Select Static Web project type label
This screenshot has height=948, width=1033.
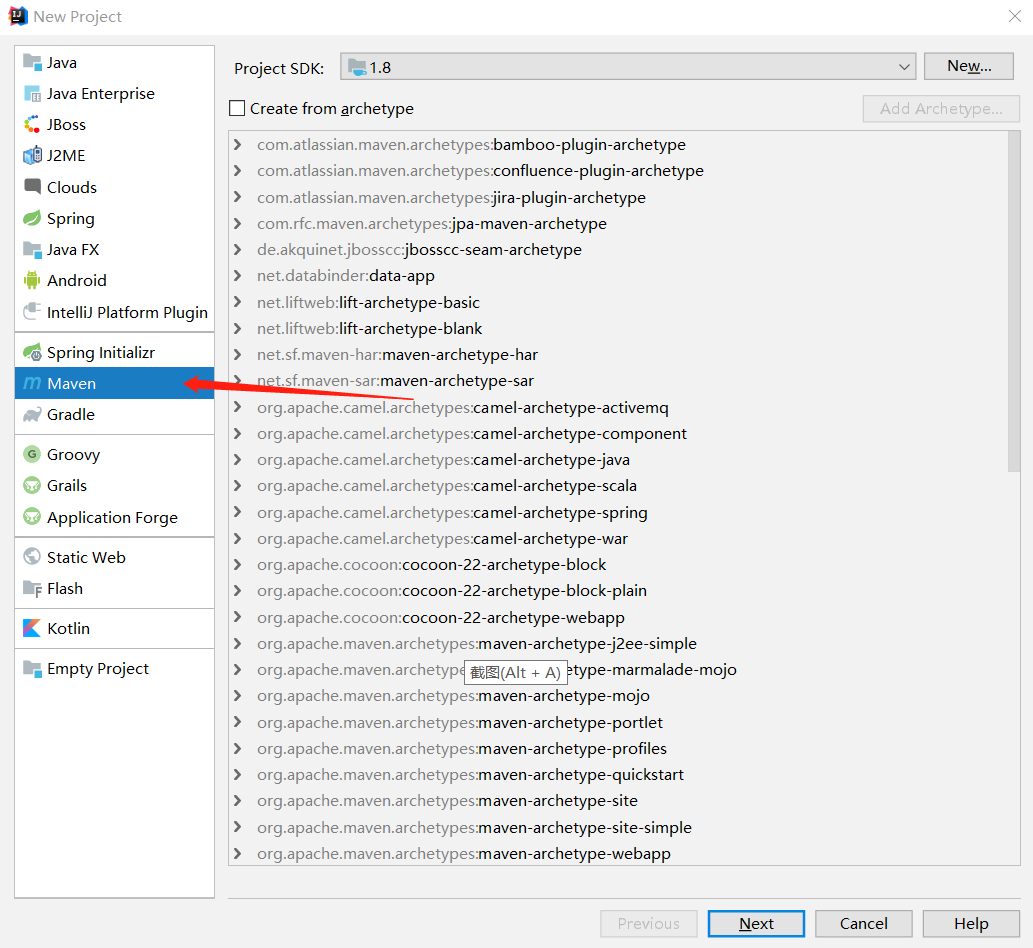86,557
